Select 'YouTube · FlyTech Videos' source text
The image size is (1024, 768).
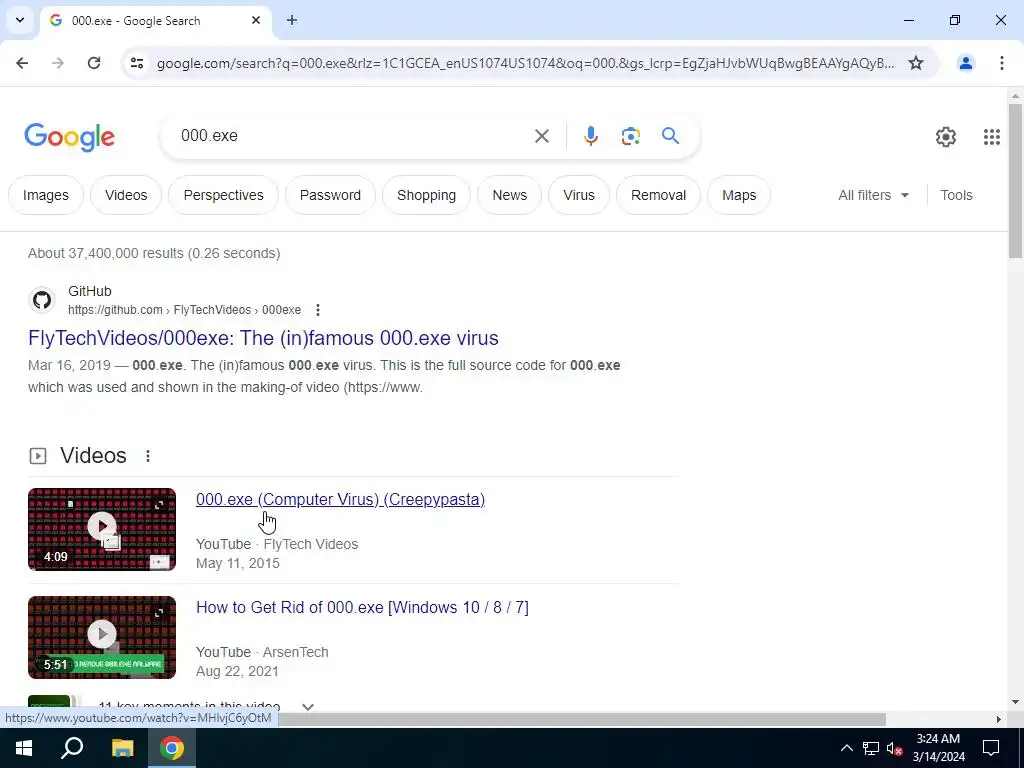tap(277, 544)
